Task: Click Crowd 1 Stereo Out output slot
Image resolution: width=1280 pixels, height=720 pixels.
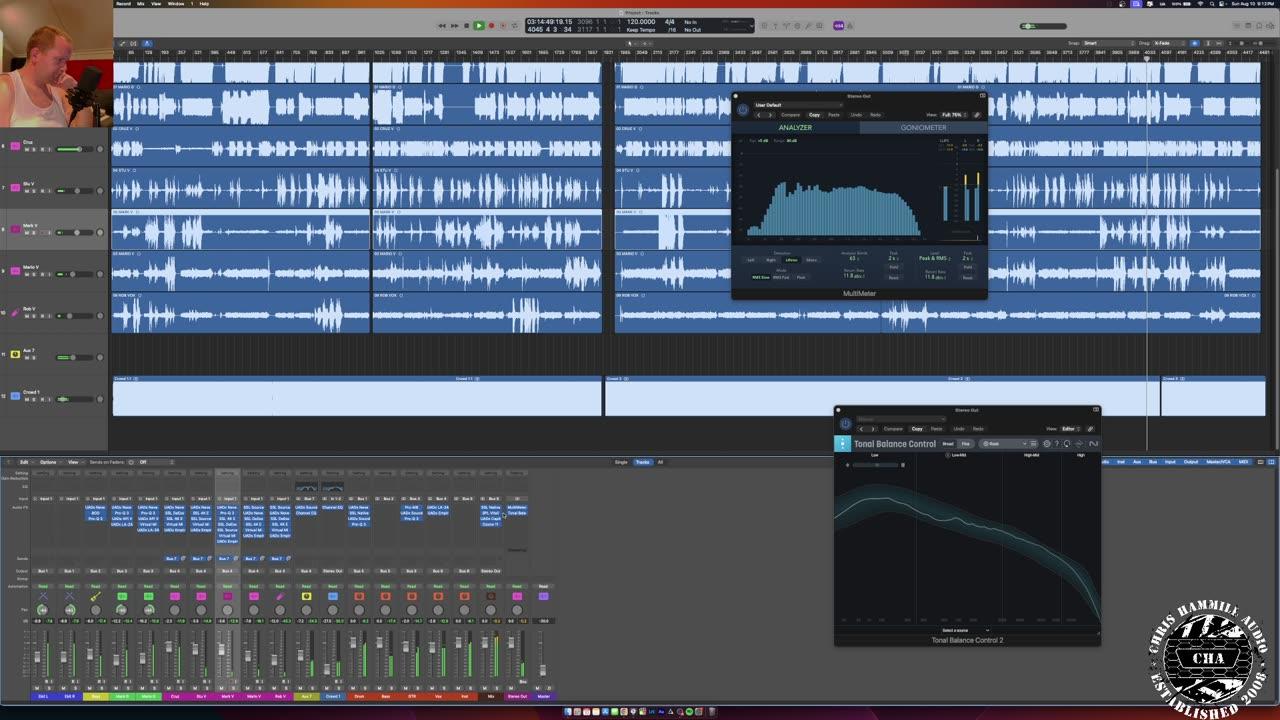Action: click(x=332, y=571)
